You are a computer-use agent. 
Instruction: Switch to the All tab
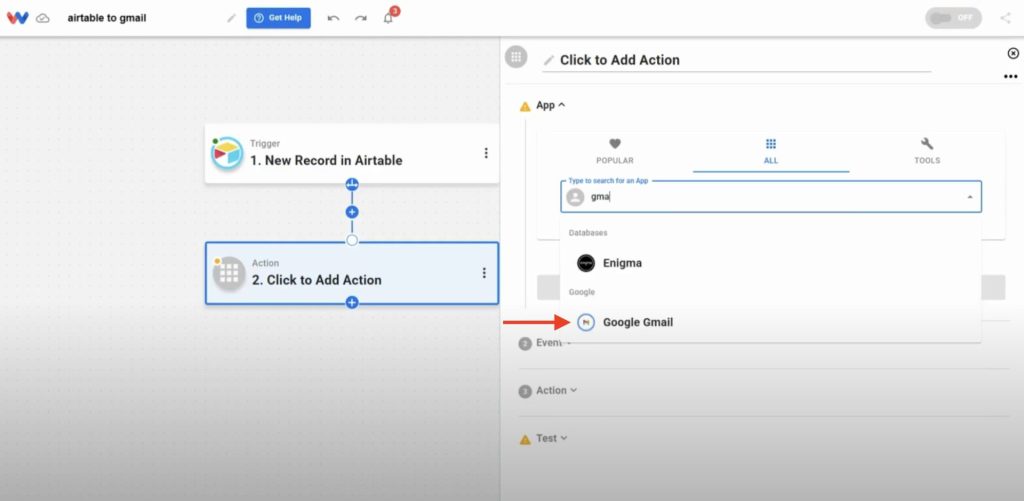pos(771,152)
